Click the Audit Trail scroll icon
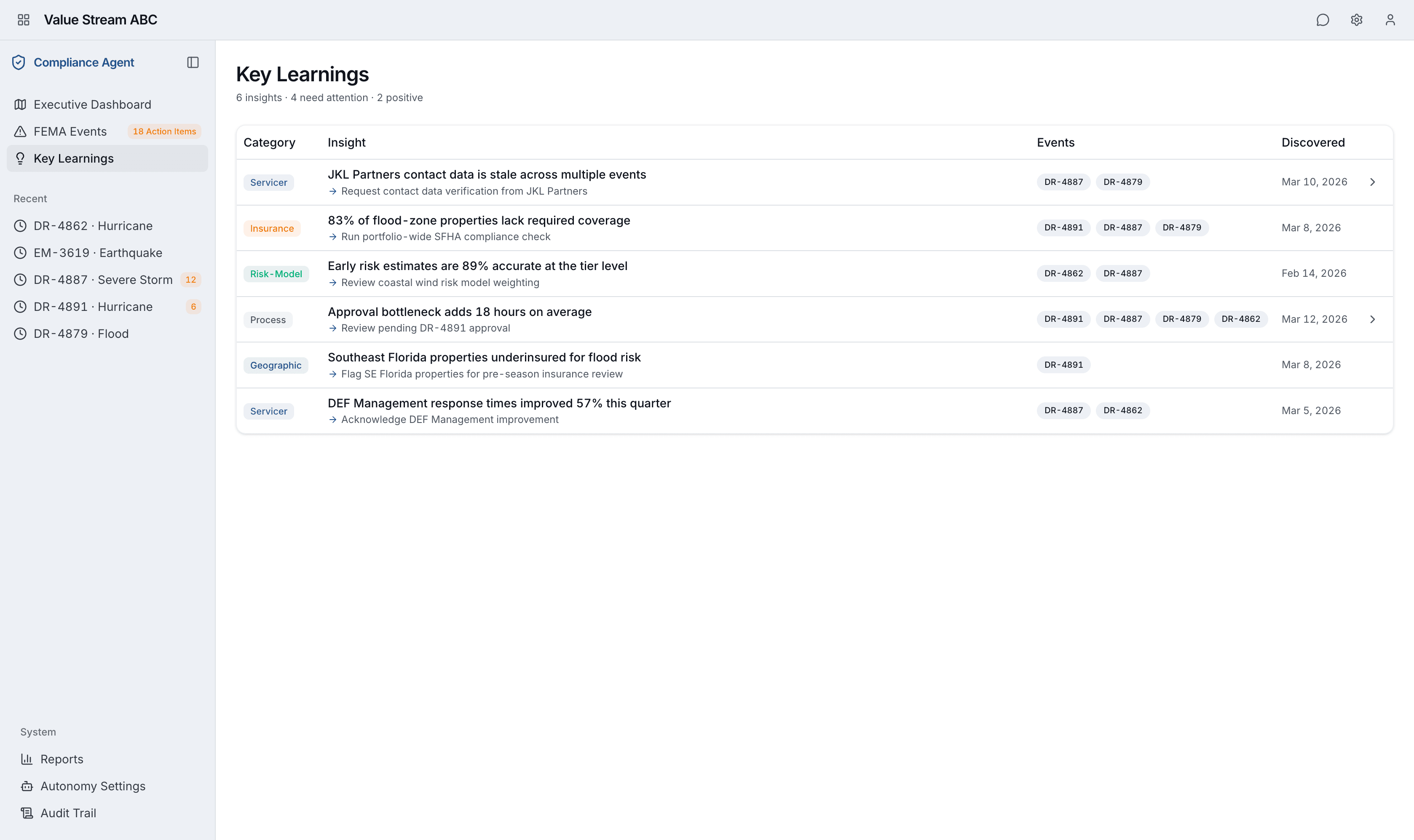The height and width of the screenshot is (840, 1414). click(x=27, y=813)
